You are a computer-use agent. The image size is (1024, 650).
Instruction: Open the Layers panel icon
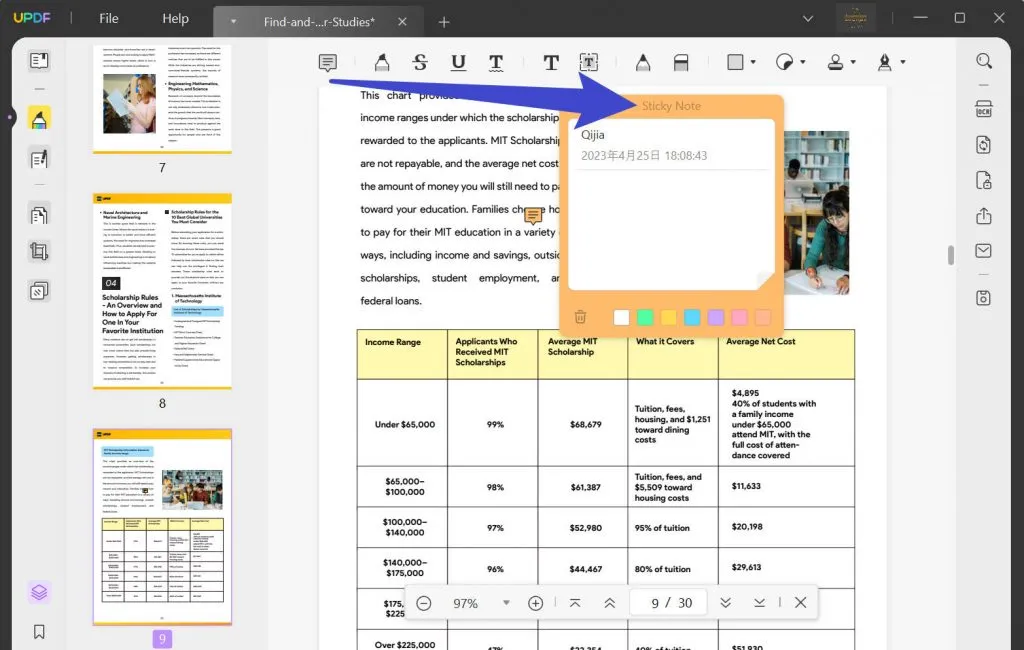[x=39, y=593]
